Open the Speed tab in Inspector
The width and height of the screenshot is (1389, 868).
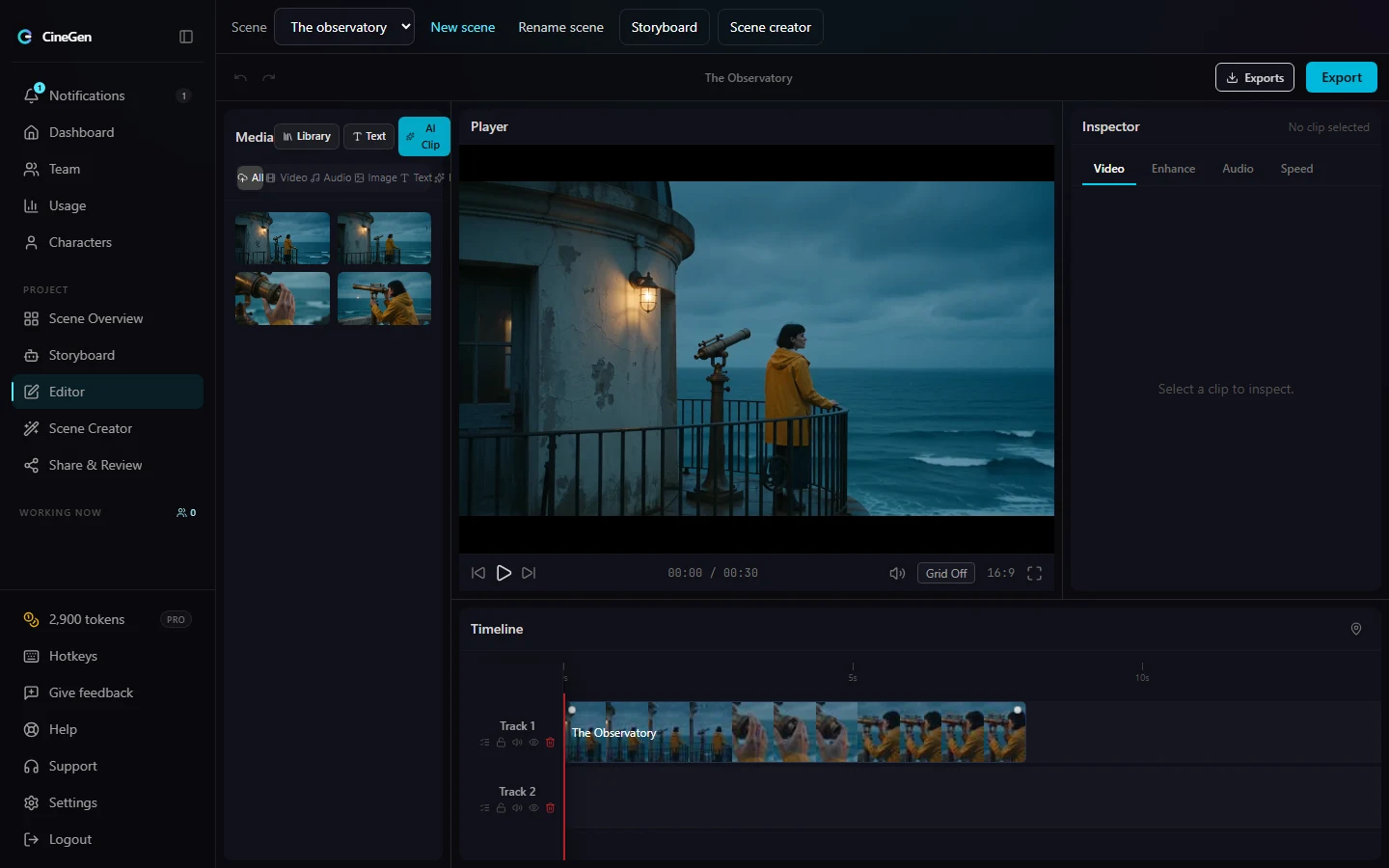[x=1296, y=169]
